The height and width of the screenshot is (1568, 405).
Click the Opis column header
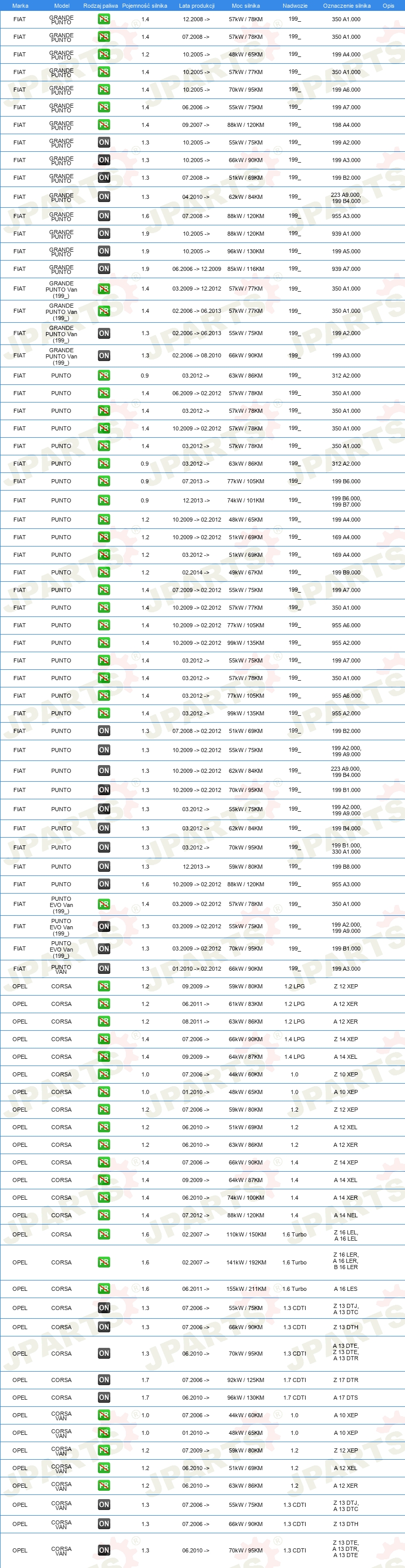(x=388, y=6)
